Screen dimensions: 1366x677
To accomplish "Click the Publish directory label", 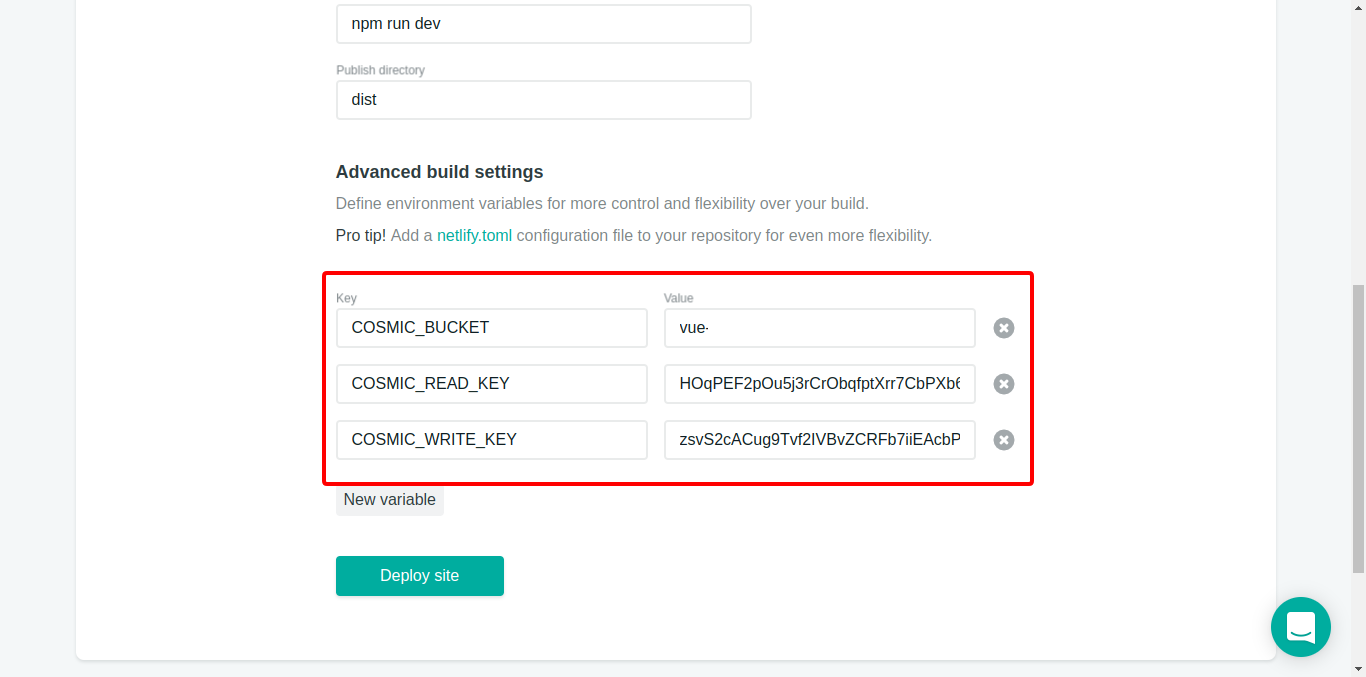I will coord(380,71).
